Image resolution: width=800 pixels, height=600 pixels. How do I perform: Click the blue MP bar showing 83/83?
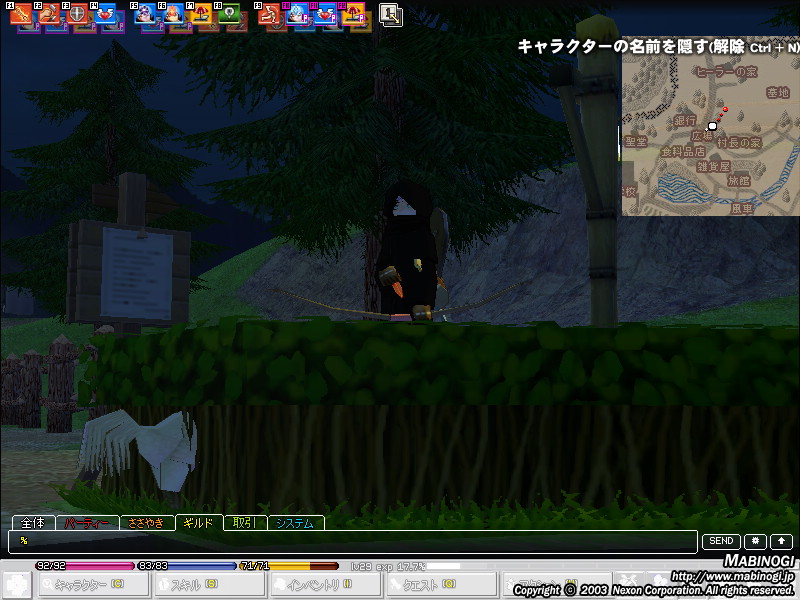click(187, 566)
